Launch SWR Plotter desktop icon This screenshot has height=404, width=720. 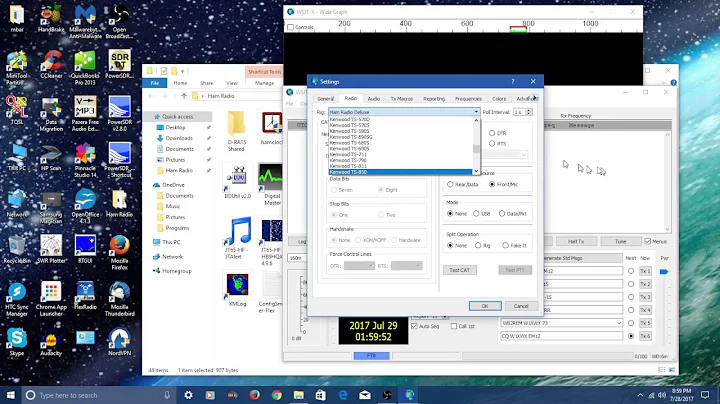pyautogui.click(x=51, y=249)
